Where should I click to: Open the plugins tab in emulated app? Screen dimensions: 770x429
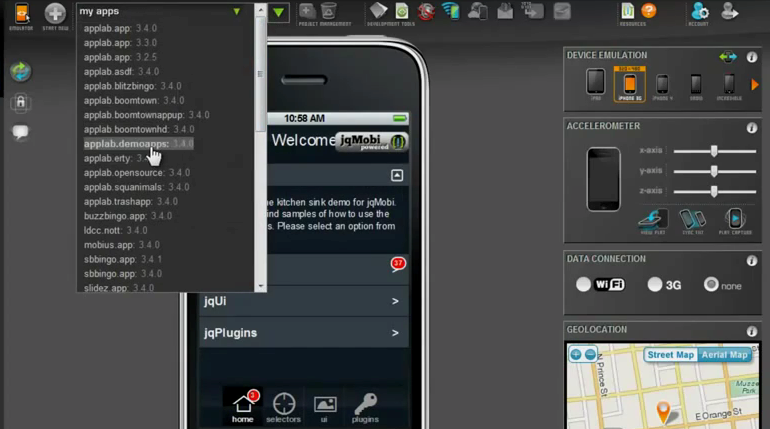click(x=365, y=407)
